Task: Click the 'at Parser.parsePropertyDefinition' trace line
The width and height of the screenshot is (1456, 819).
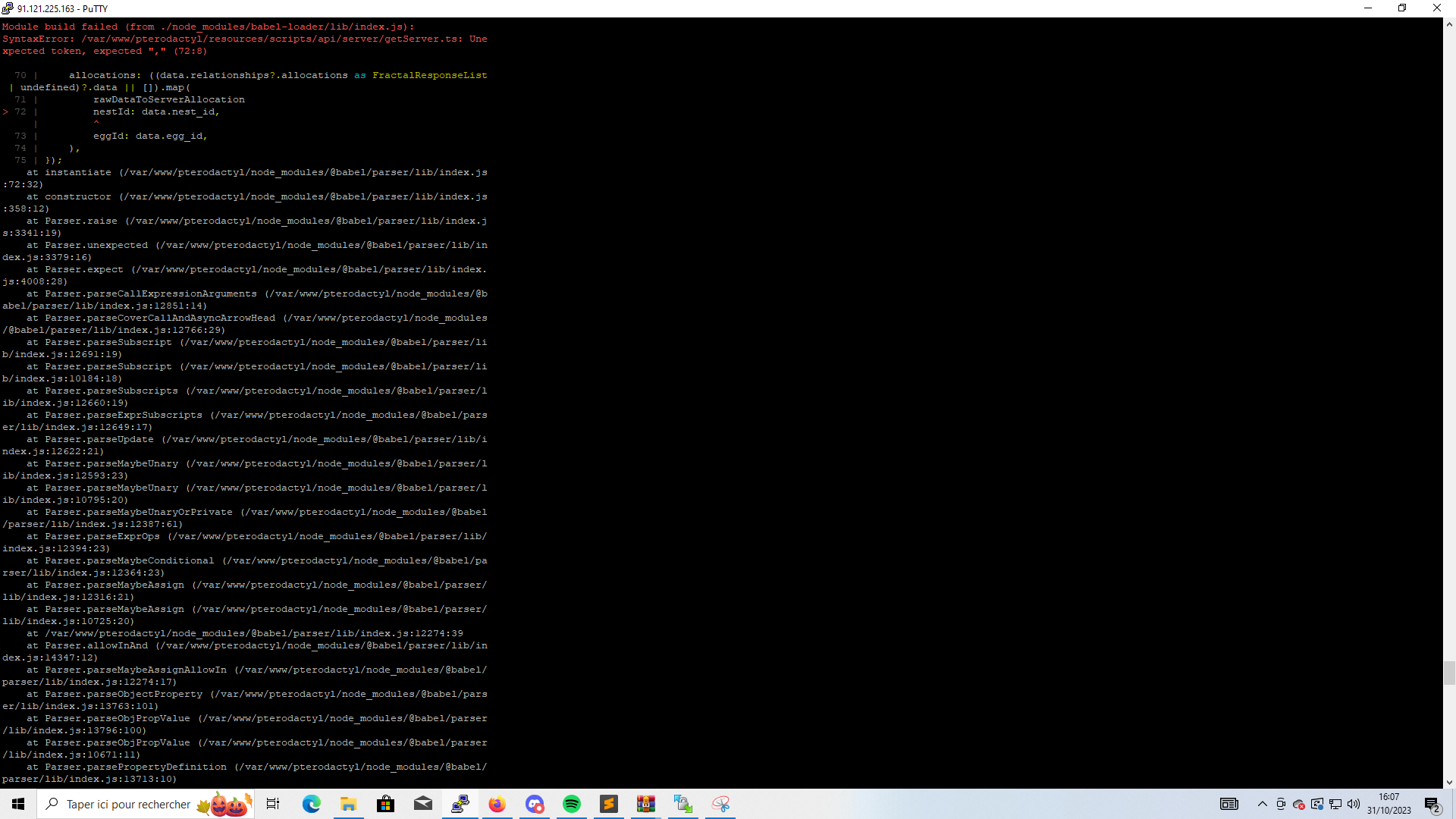Action: pos(244,773)
